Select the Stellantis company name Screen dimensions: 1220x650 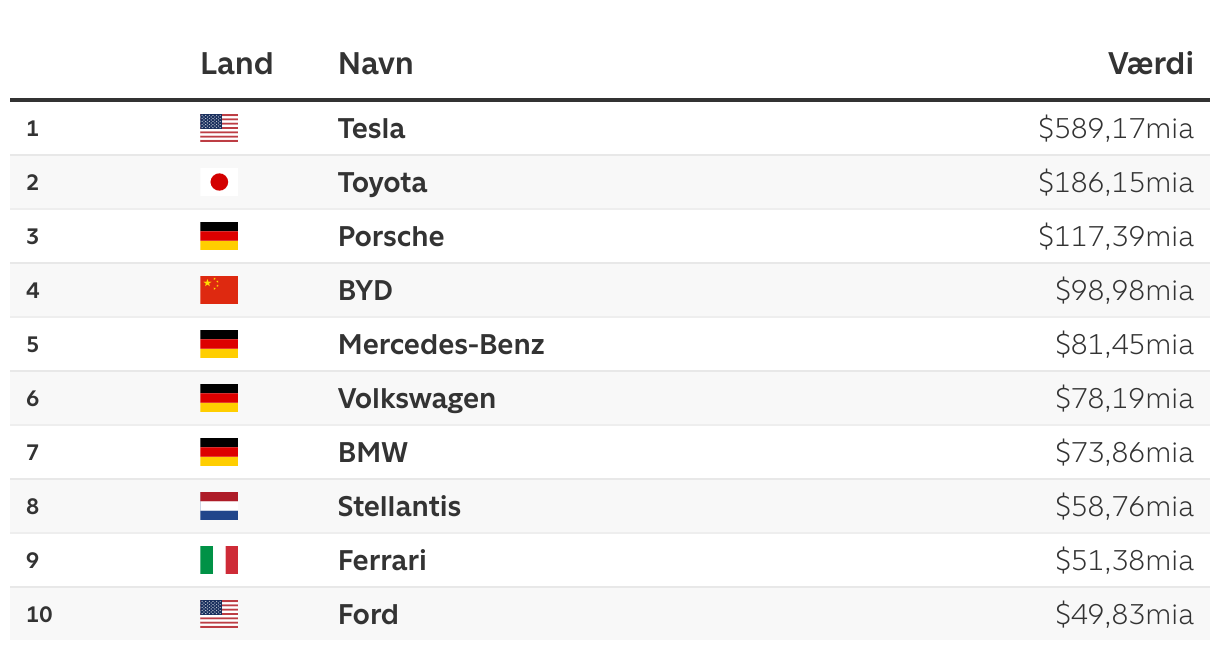coord(399,506)
